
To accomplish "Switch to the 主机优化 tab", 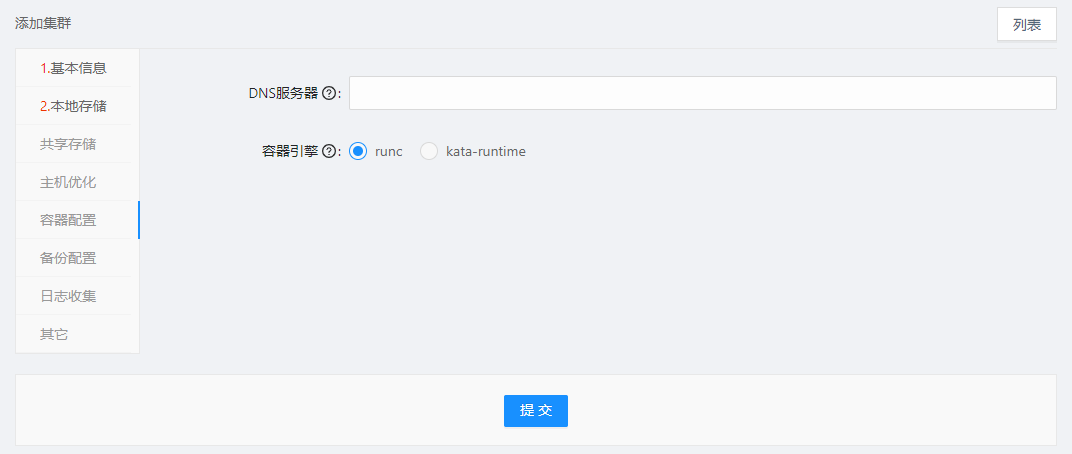I will point(77,182).
